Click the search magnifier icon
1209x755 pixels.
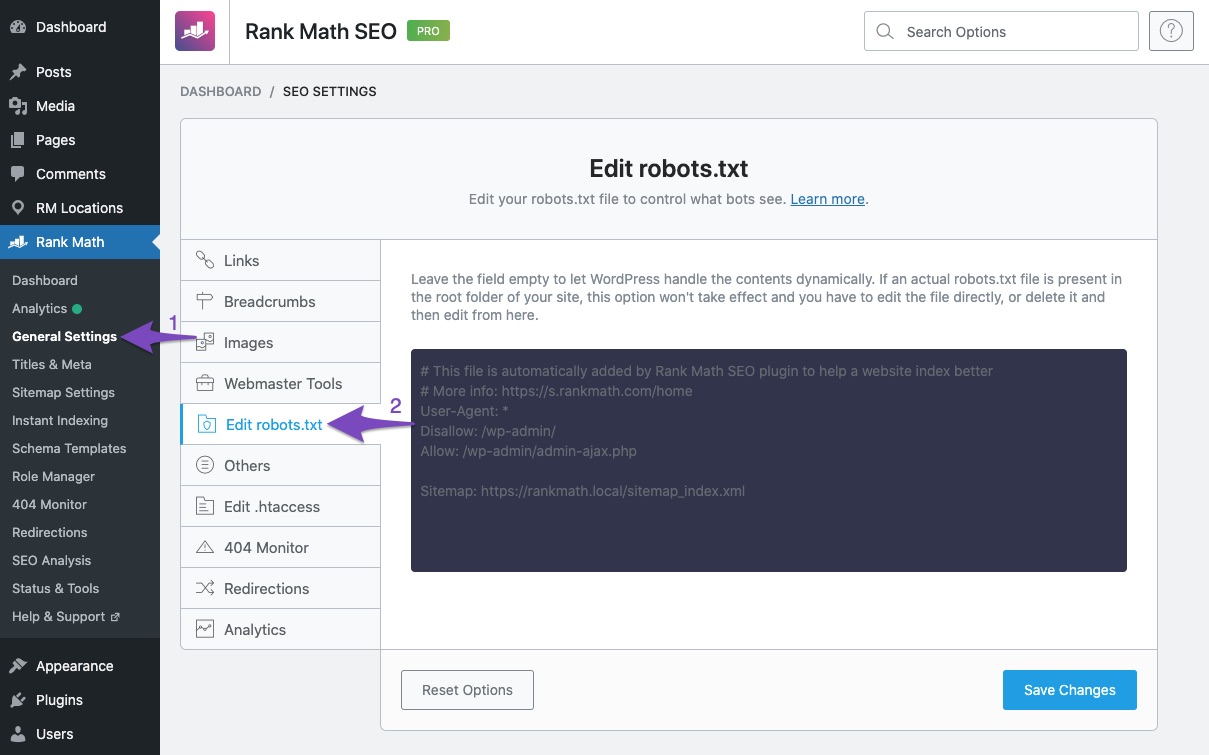[884, 32]
